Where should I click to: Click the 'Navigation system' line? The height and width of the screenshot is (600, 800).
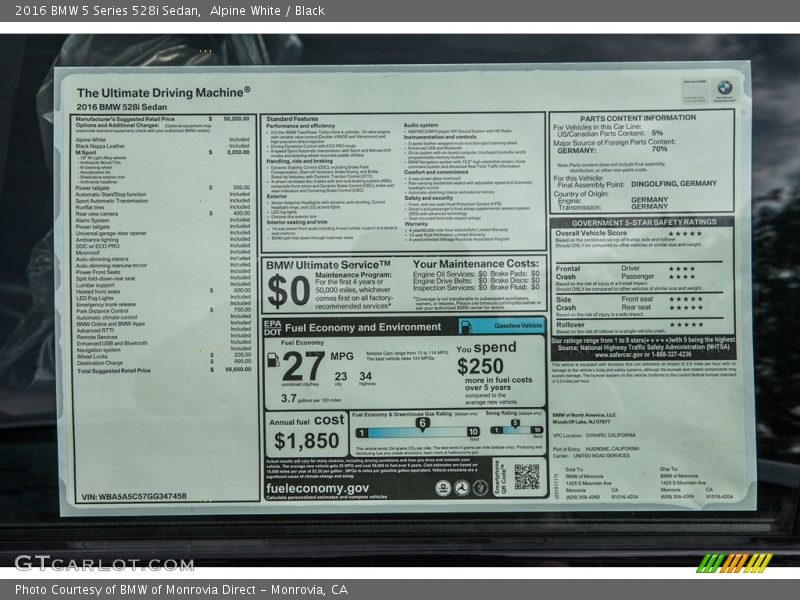(98, 350)
